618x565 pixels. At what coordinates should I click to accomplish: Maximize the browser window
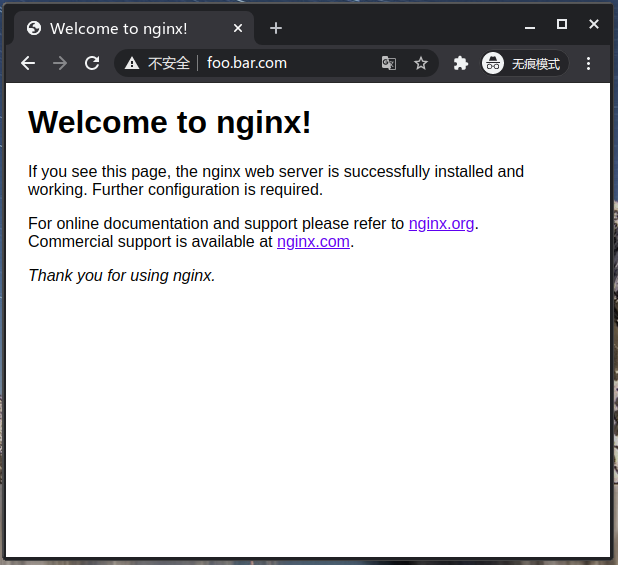coord(562,24)
